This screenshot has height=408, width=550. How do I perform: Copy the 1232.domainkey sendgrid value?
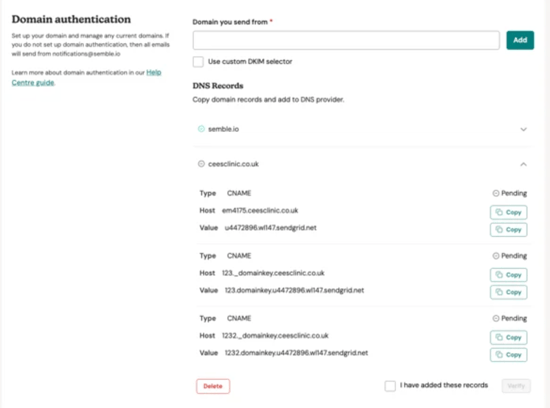click(x=508, y=355)
